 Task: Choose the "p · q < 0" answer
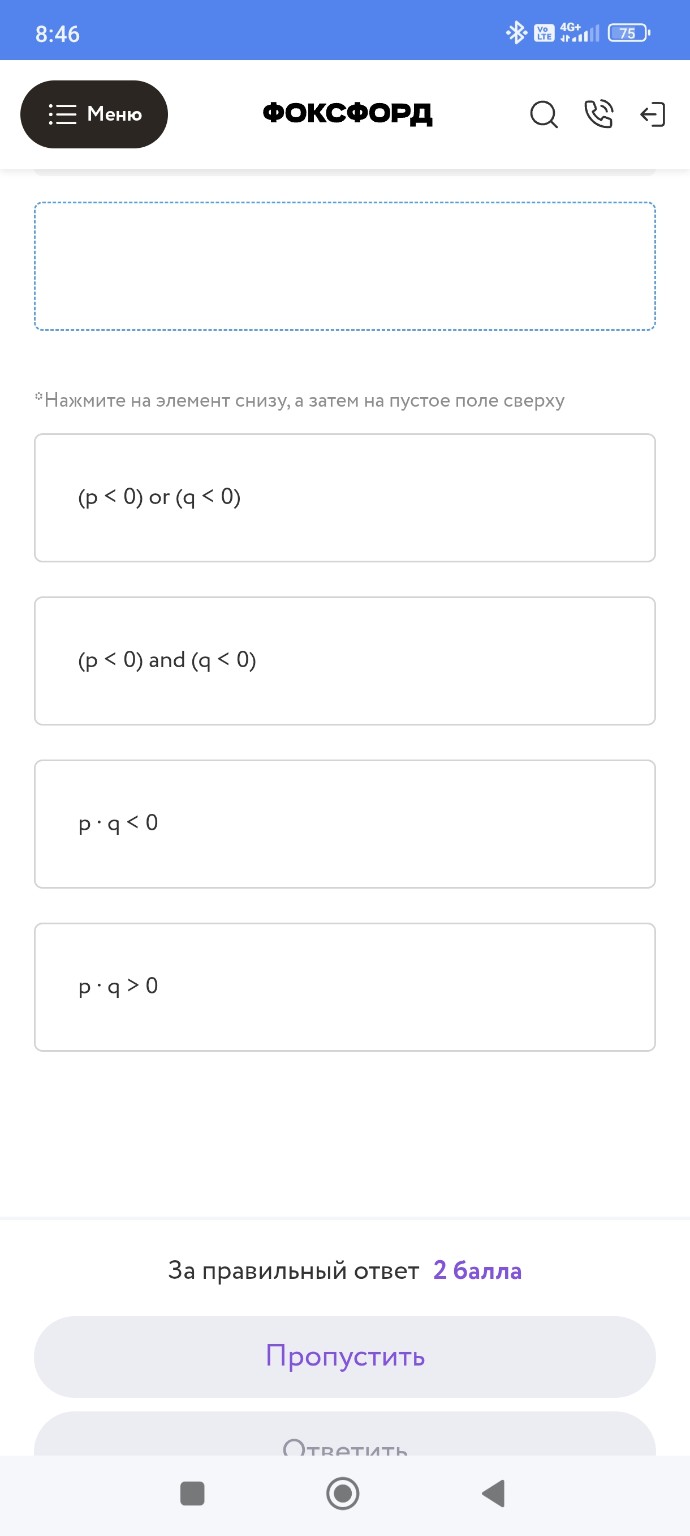click(345, 823)
